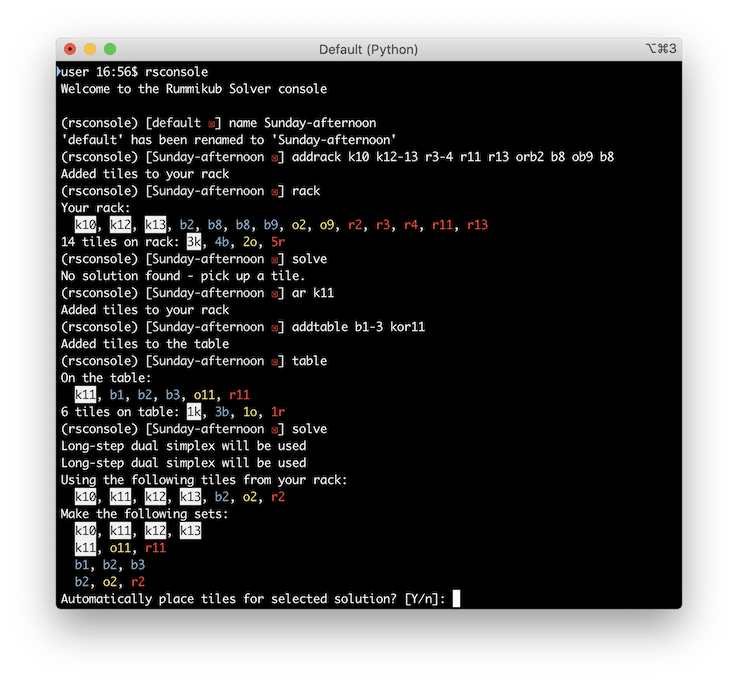Screen dimensions: 738x683
Task: Click 'orb2' in the addrack command
Action: click(x=529, y=157)
